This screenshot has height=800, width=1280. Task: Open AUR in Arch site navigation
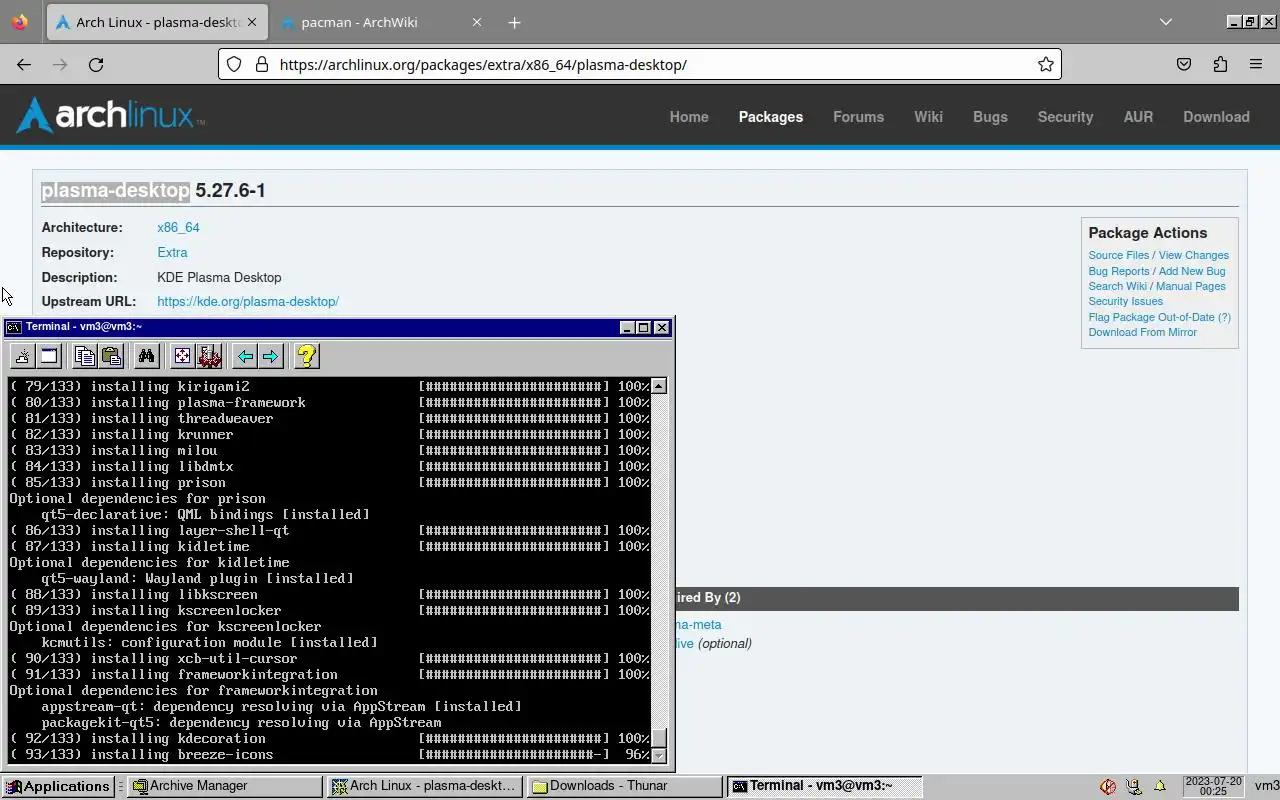[x=1138, y=117]
